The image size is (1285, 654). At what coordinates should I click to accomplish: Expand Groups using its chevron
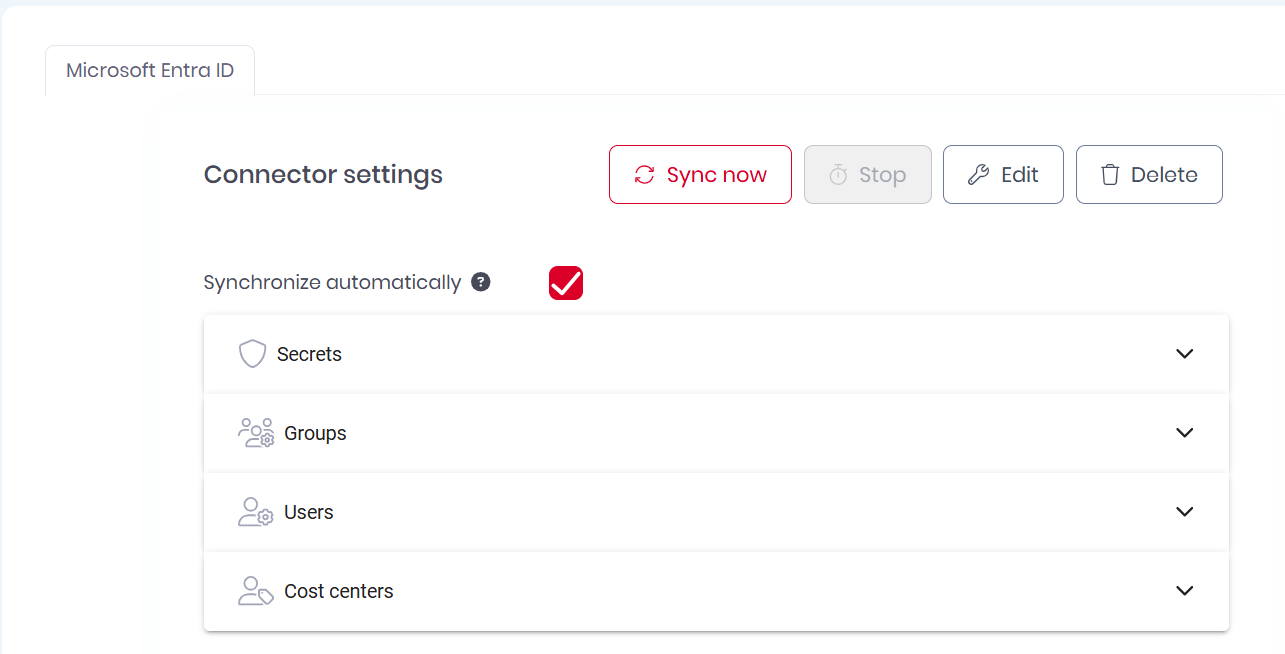tap(1185, 433)
